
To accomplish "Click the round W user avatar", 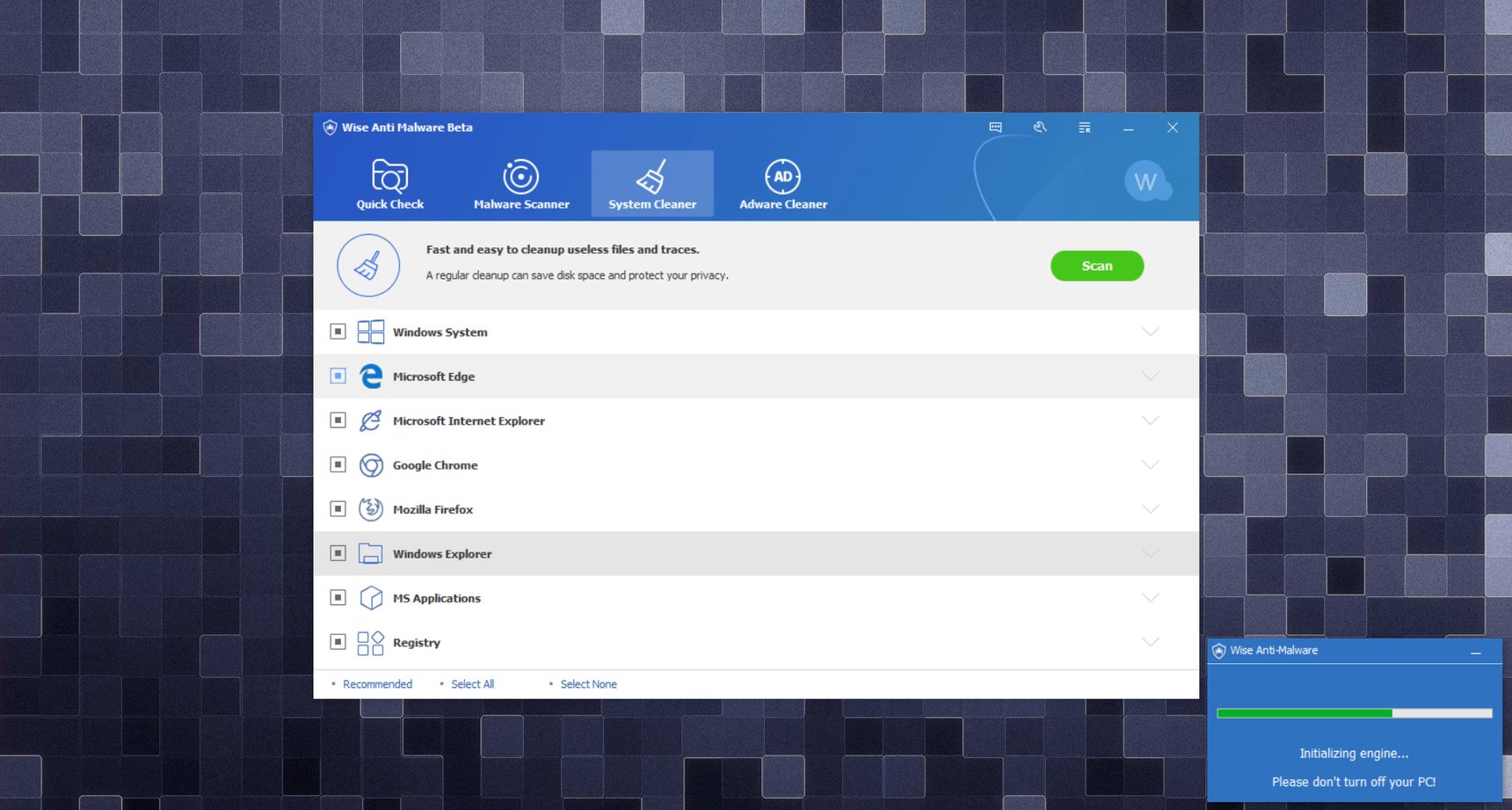I will pyautogui.click(x=1146, y=181).
